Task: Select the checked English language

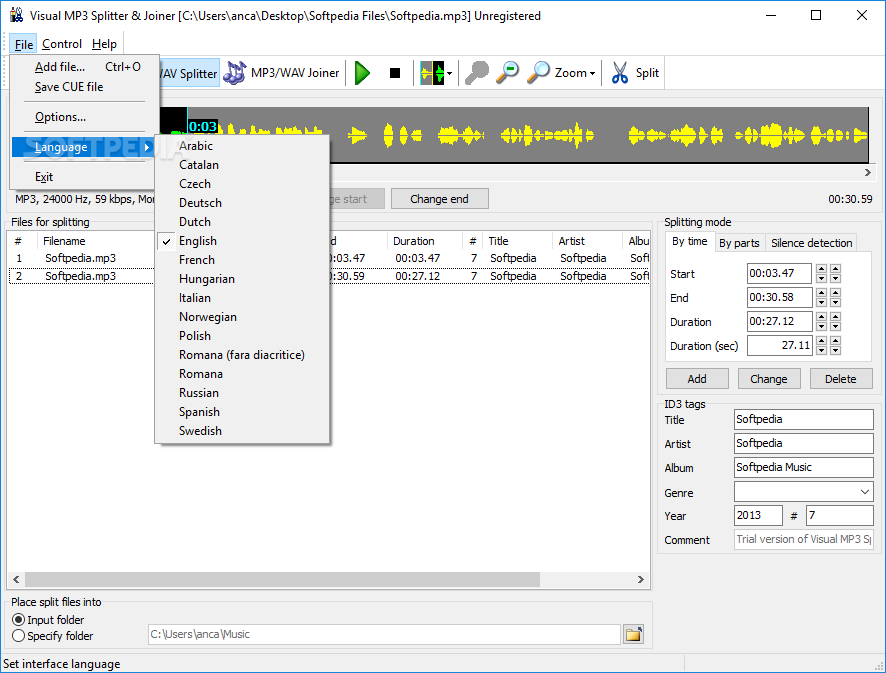Action: (242, 241)
